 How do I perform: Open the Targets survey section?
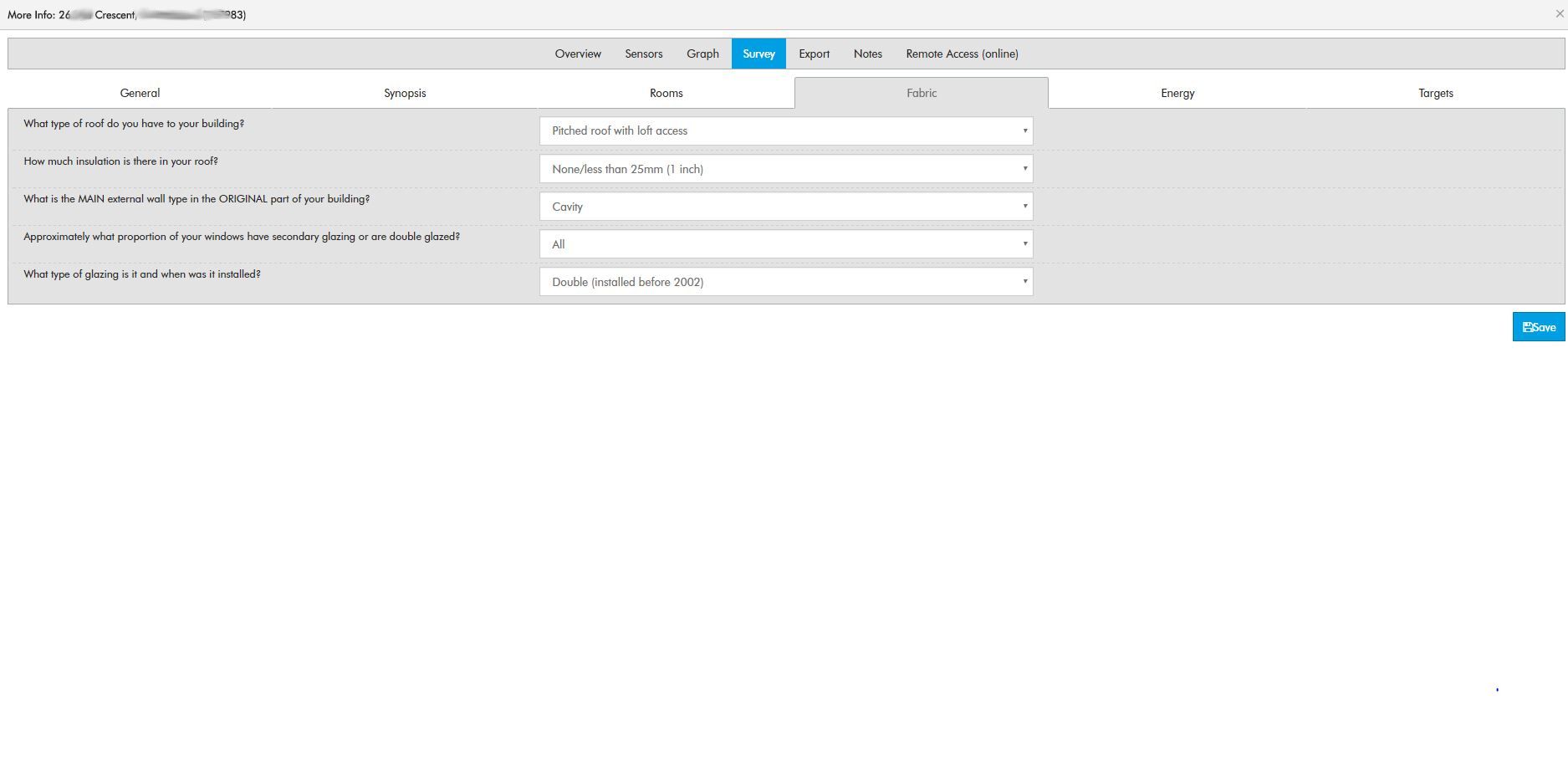coord(1435,93)
